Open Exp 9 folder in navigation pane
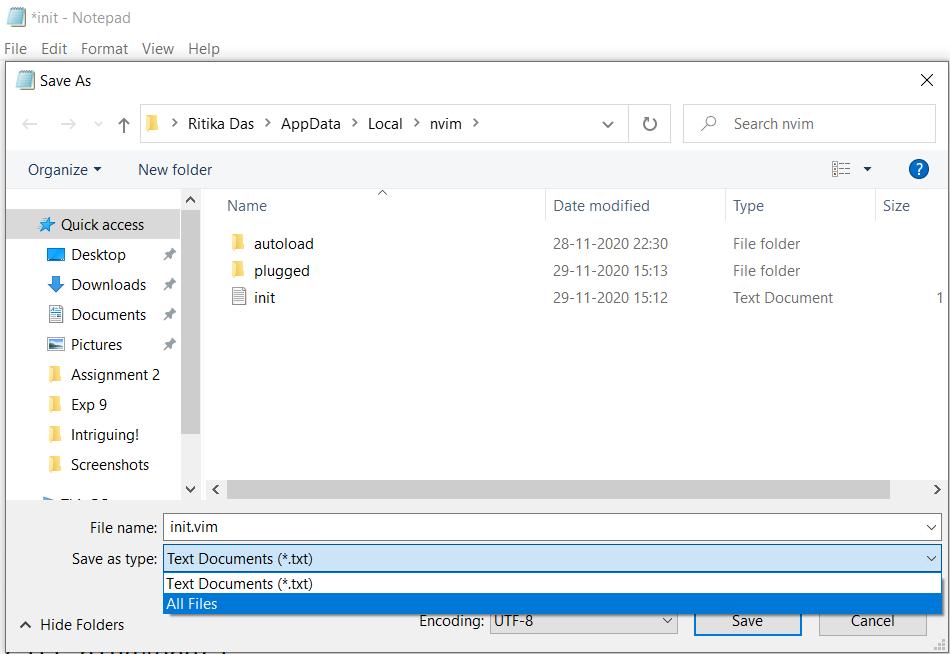 pyautogui.click(x=88, y=404)
